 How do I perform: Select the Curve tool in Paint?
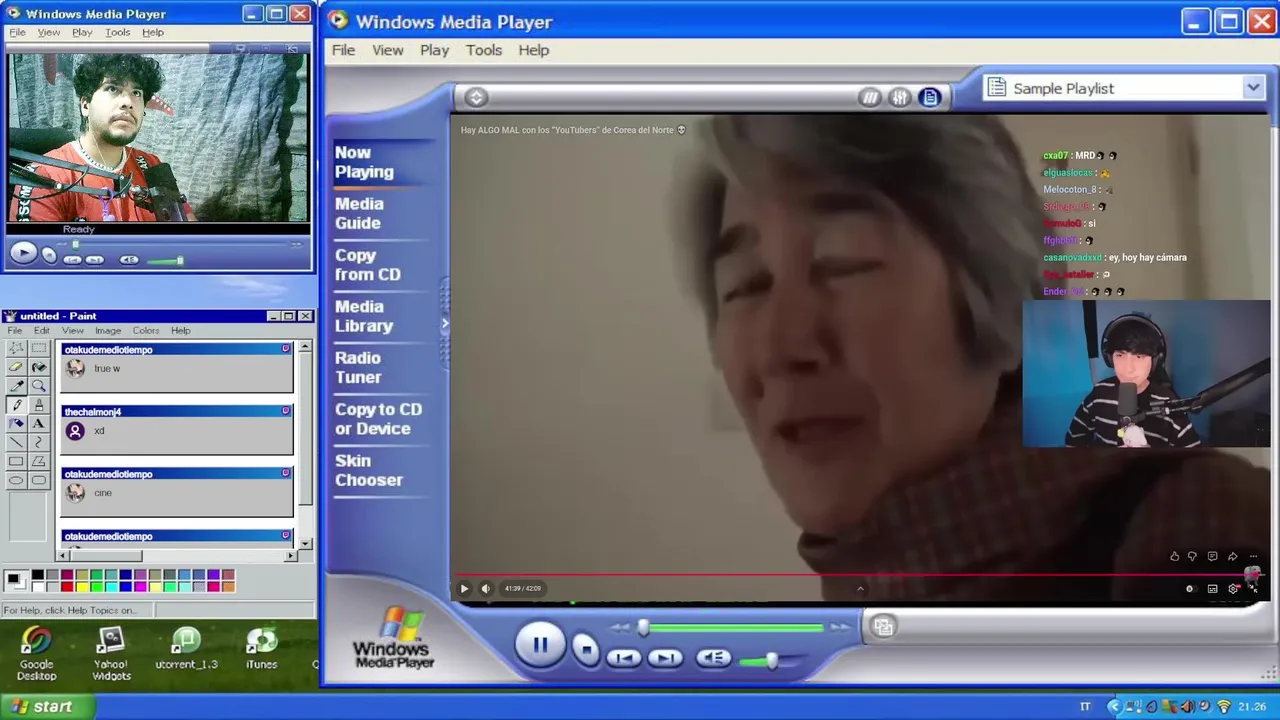click(x=38, y=442)
